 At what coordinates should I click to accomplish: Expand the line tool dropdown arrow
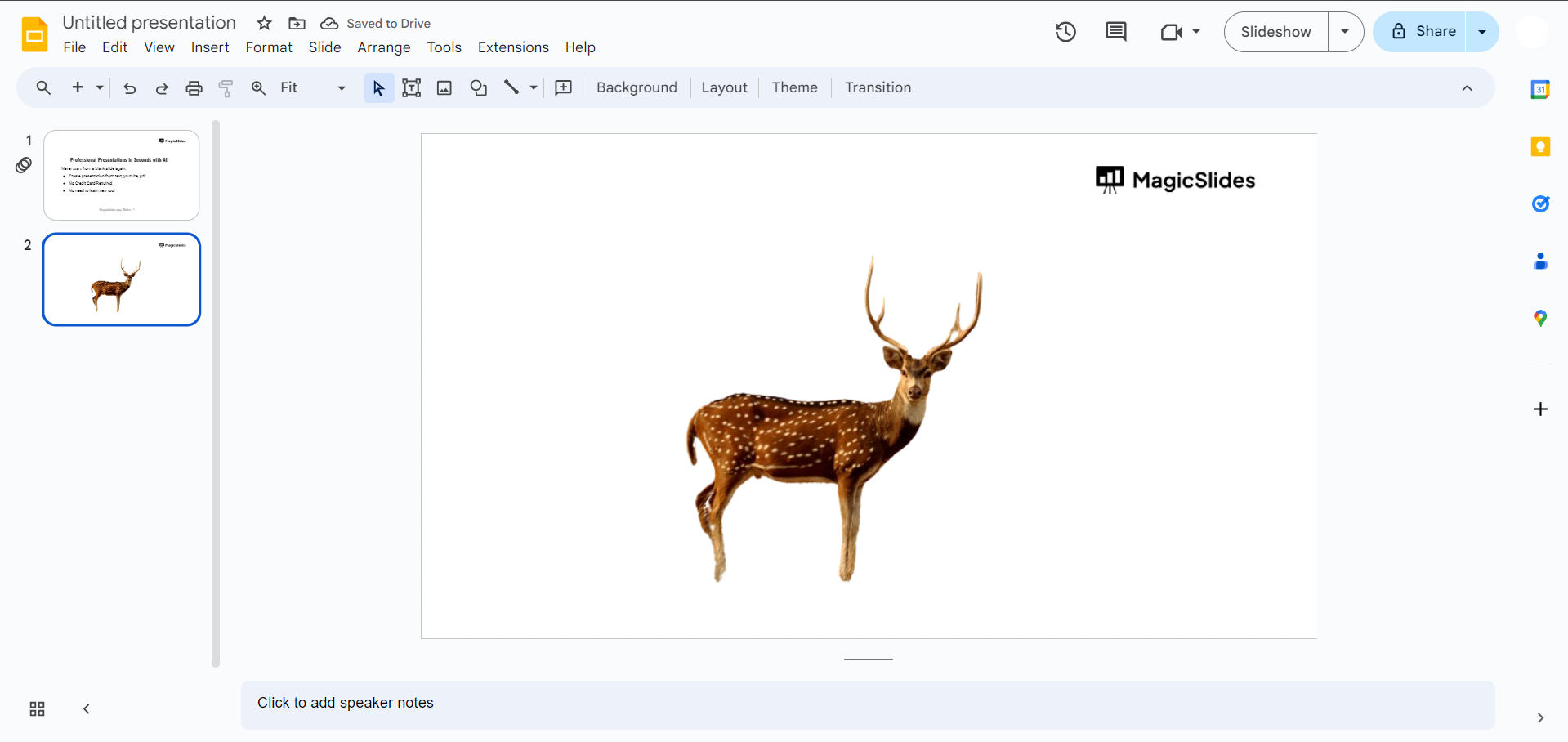534,88
